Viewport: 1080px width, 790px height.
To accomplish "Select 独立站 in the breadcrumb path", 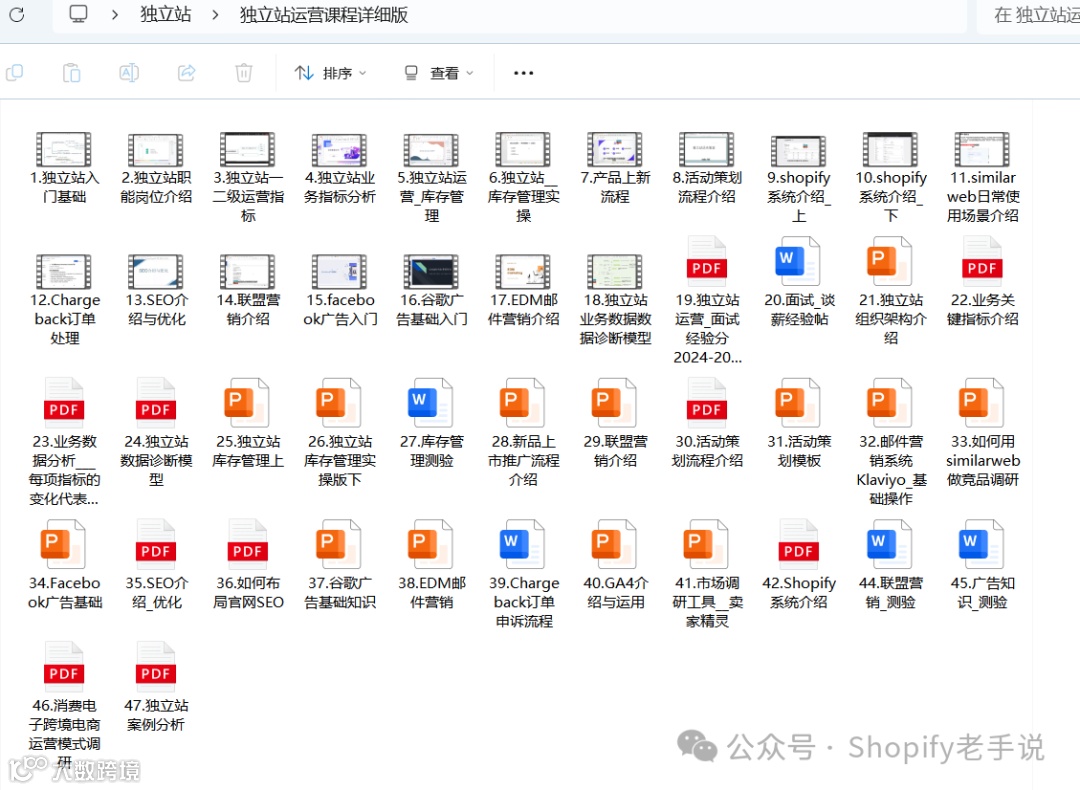I will (165, 16).
